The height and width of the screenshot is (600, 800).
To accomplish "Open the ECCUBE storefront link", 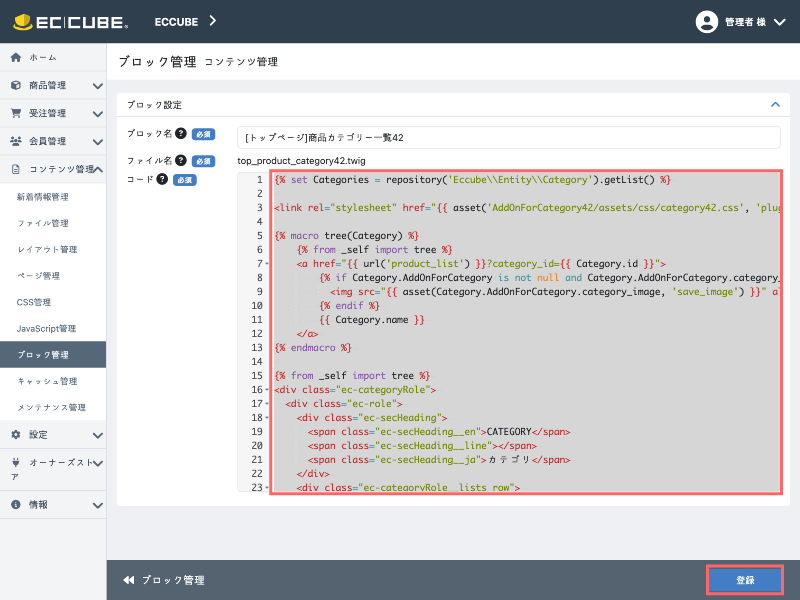I will click(176, 22).
